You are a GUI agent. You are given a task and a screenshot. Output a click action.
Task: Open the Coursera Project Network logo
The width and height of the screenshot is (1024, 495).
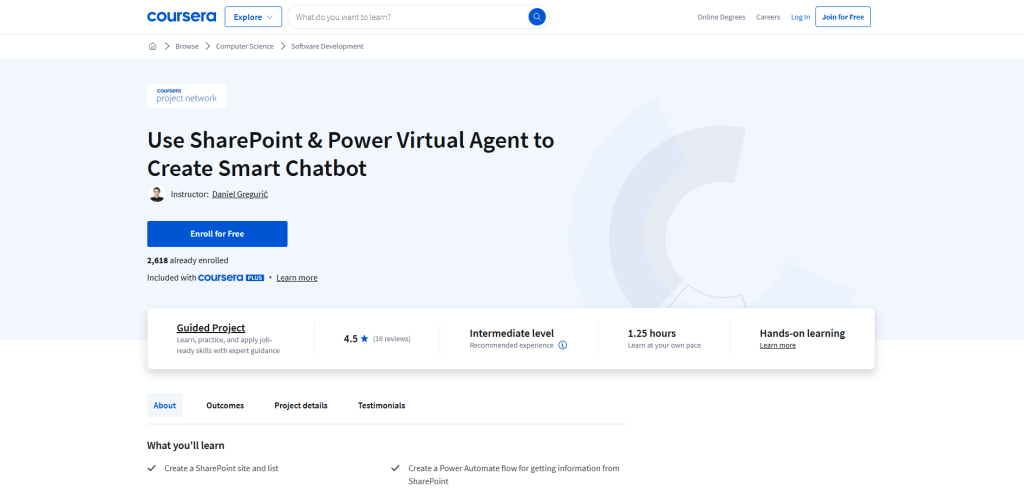(x=187, y=96)
